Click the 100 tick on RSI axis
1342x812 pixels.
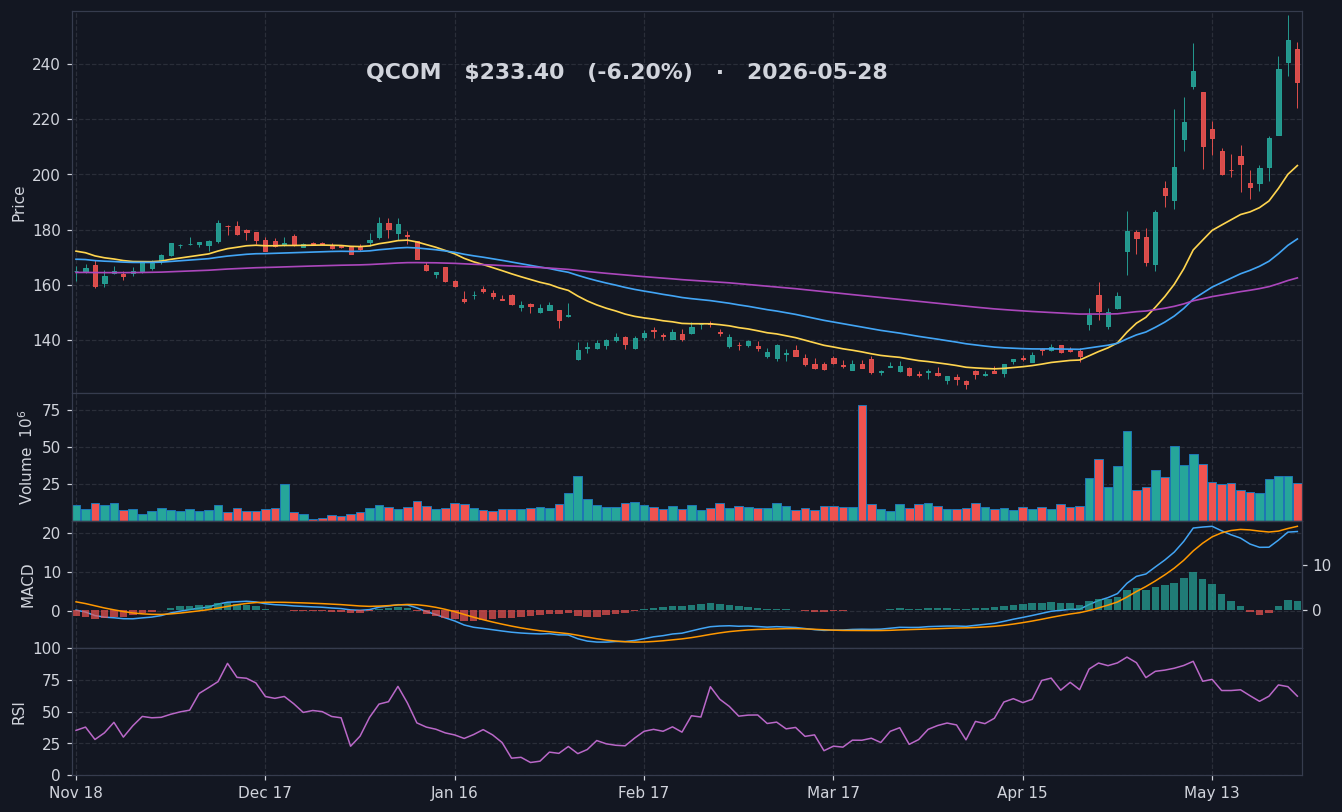tap(47, 648)
